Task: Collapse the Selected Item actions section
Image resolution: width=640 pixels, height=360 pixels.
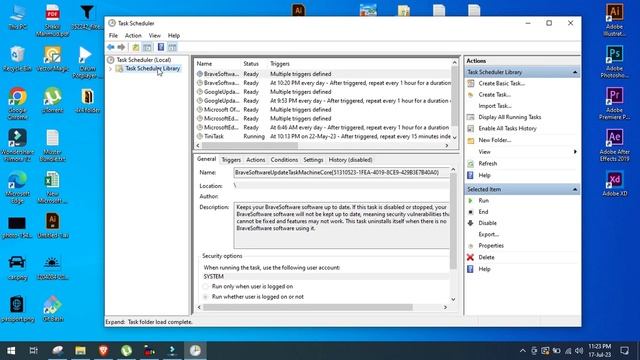Action: [x=575, y=189]
